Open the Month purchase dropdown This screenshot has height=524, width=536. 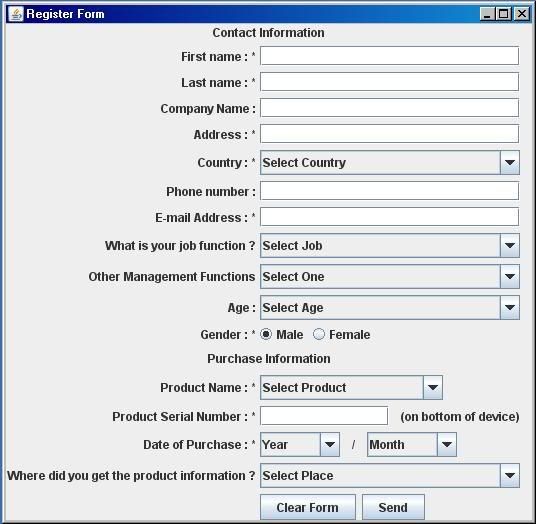tap(412, 444)
